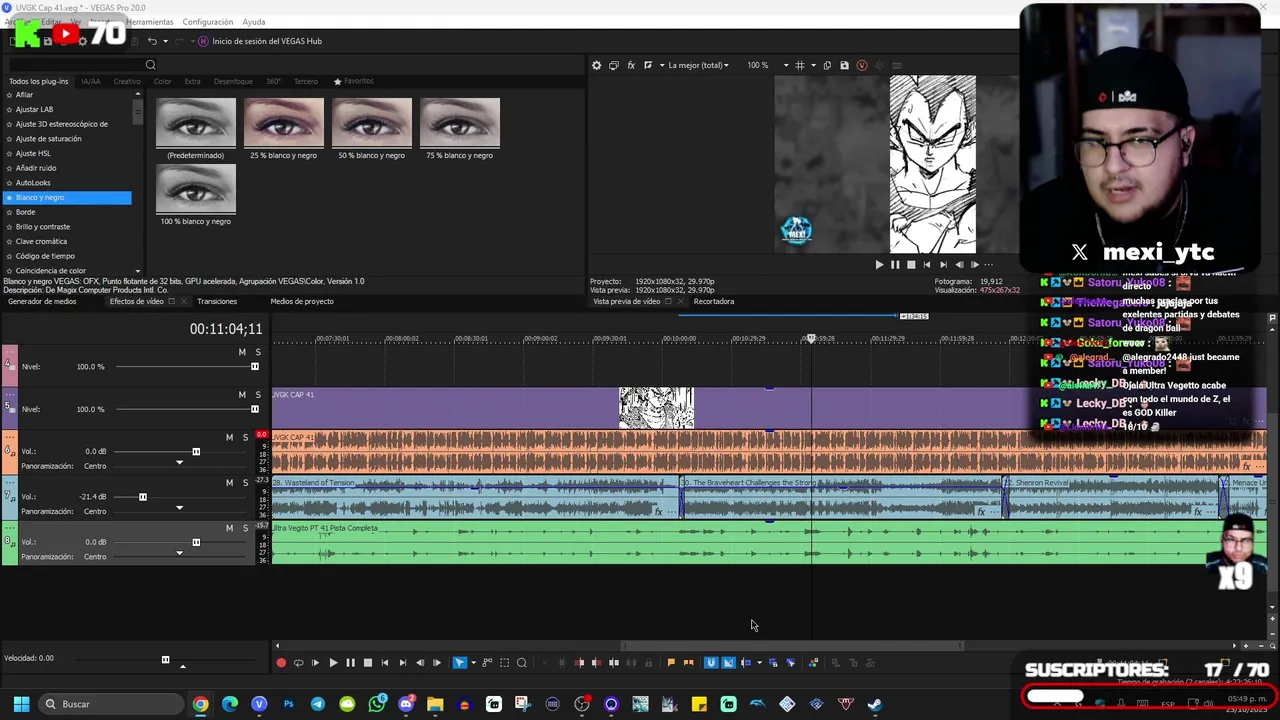Click Play in the Video Preview window
The width and height of the screenshot is (1280, 720).
coord(879,265)
